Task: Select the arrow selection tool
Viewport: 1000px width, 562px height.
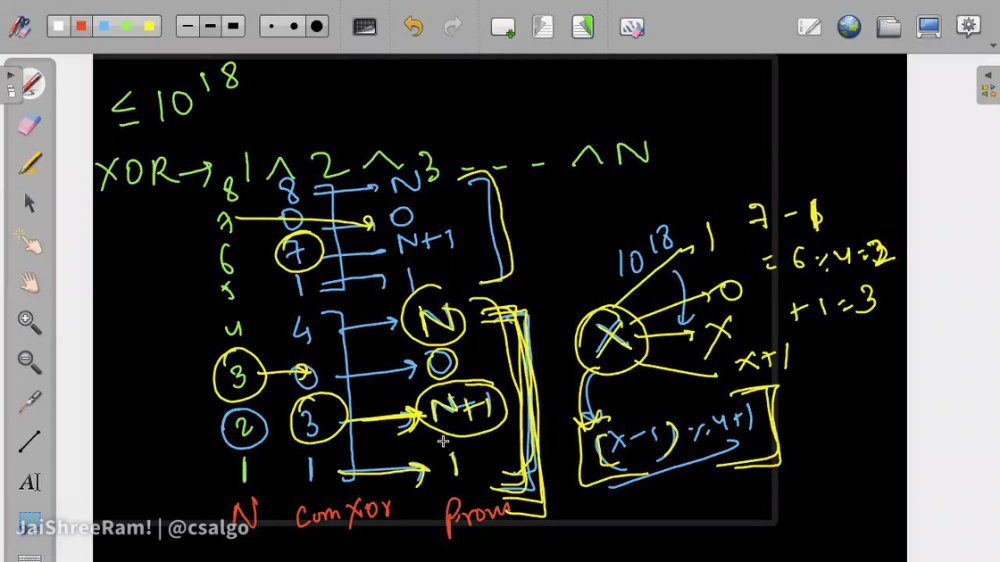Action: (x=29, y=203)
